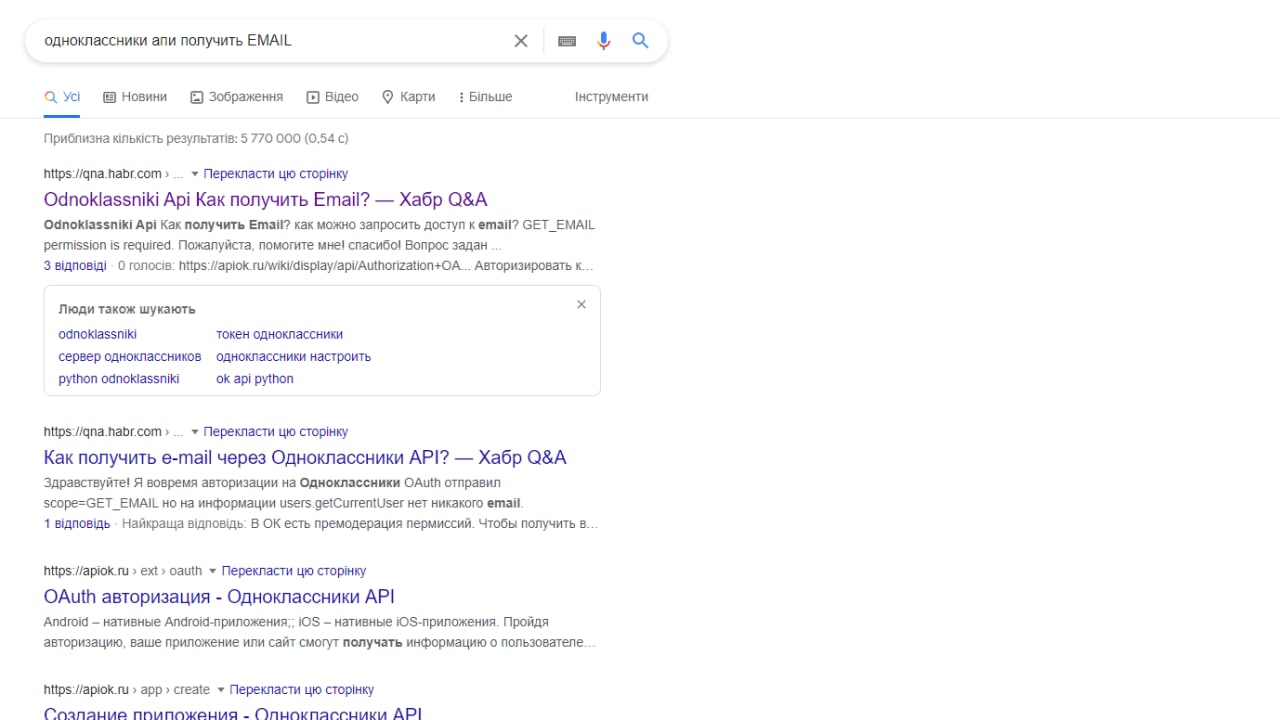Click the search query input field

pos(270,41)
